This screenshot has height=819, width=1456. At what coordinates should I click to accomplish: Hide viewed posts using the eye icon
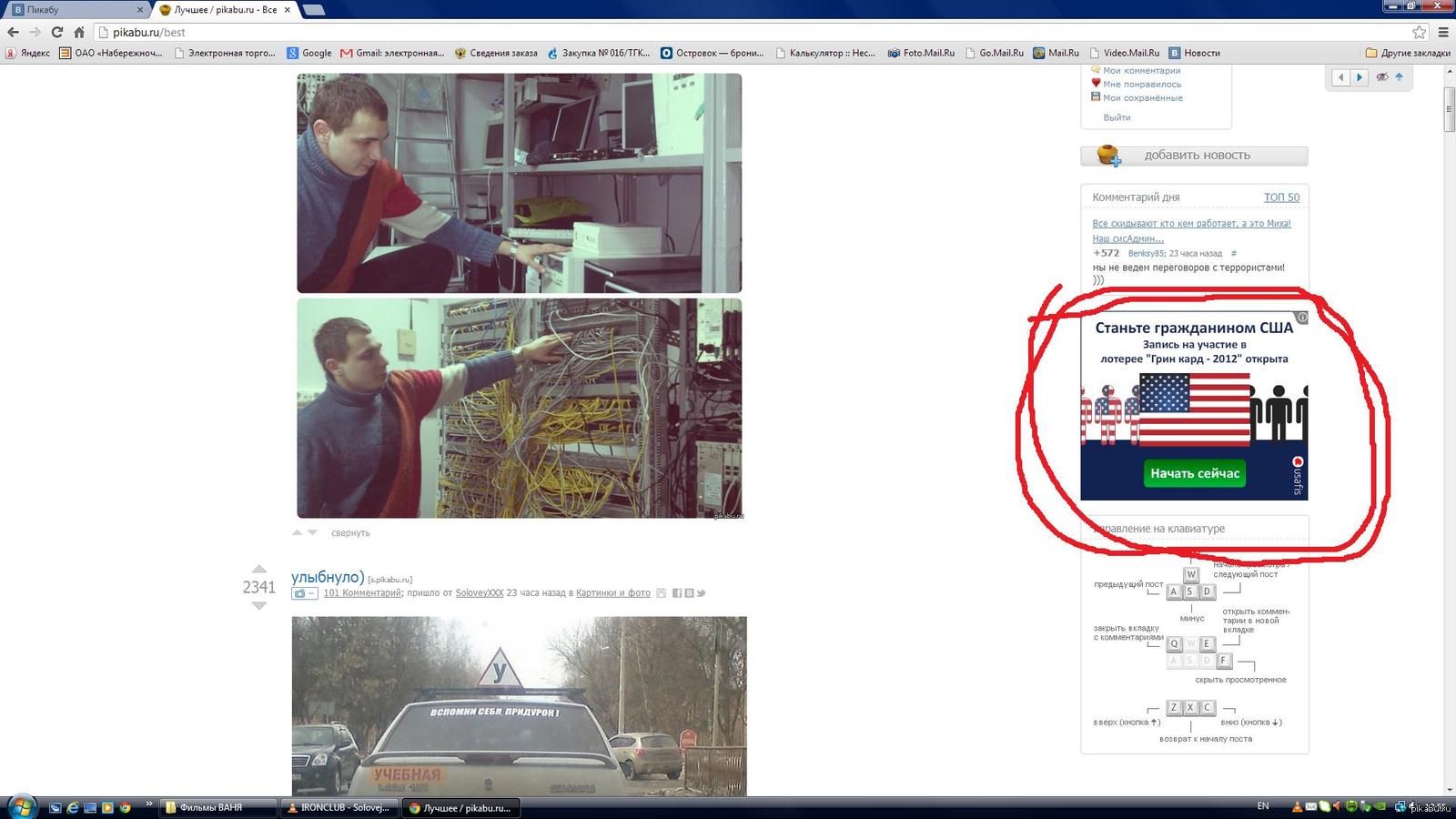[1382, 77]
